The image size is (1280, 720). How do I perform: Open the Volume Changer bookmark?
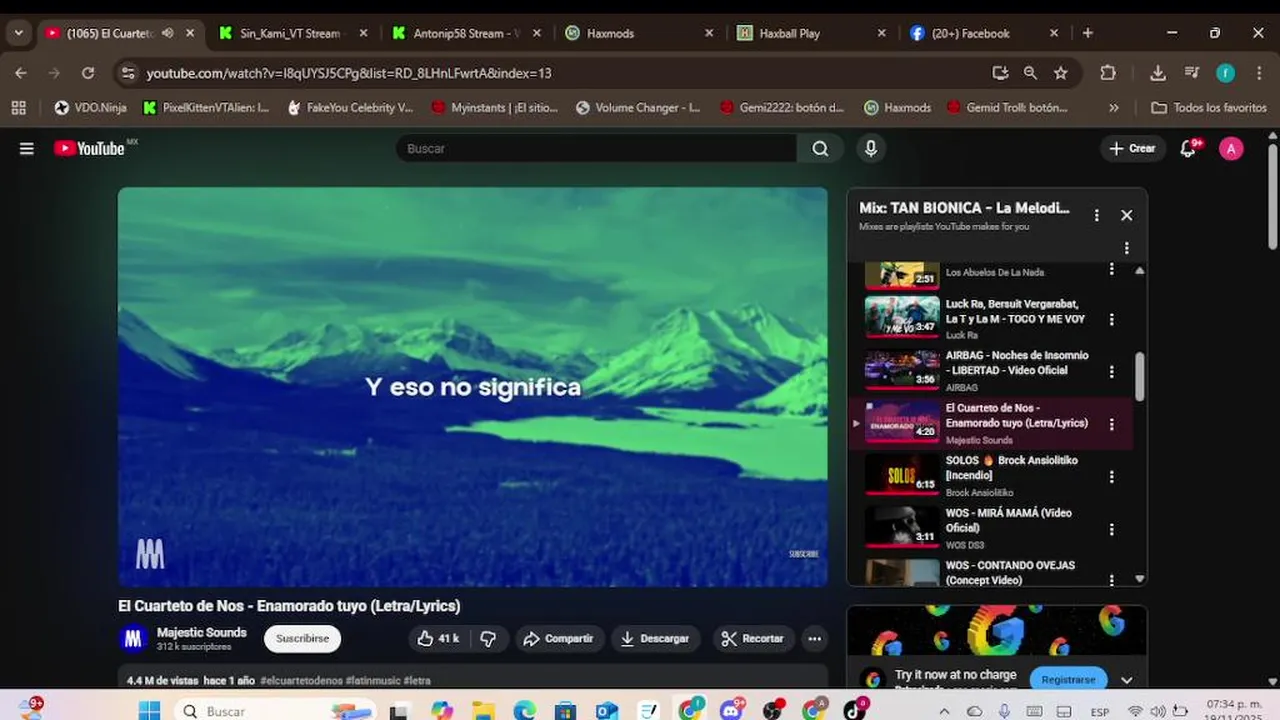click(x=638, y=107)
